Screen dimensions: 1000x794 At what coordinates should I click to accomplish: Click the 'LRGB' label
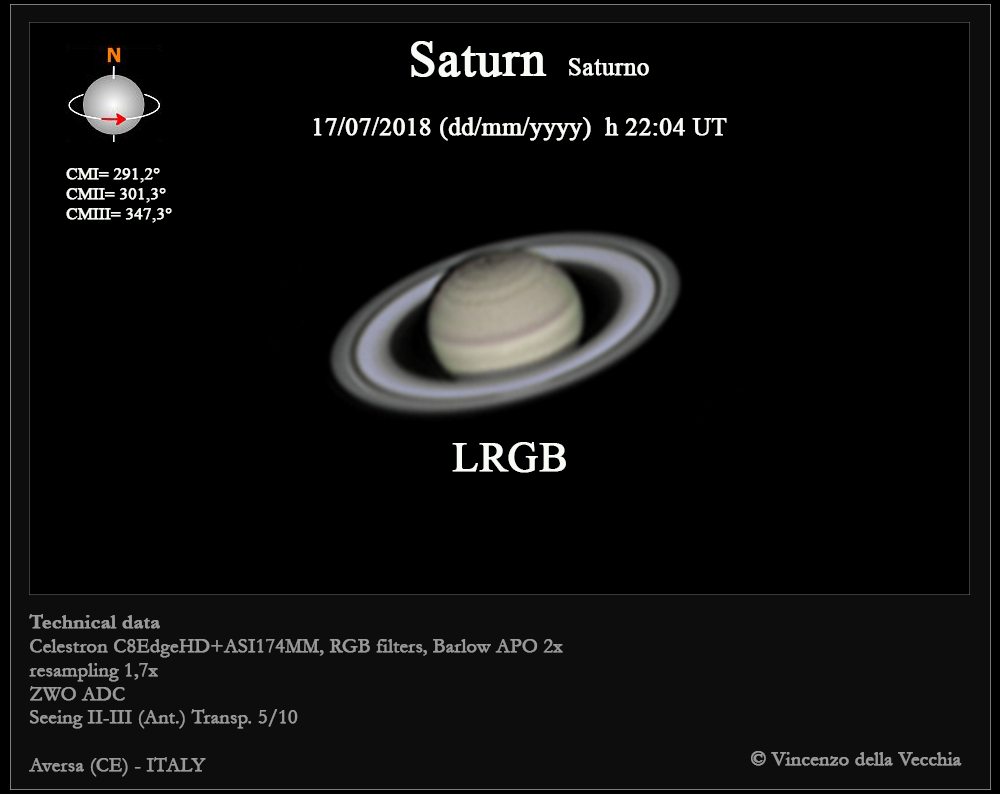(509, 458)
